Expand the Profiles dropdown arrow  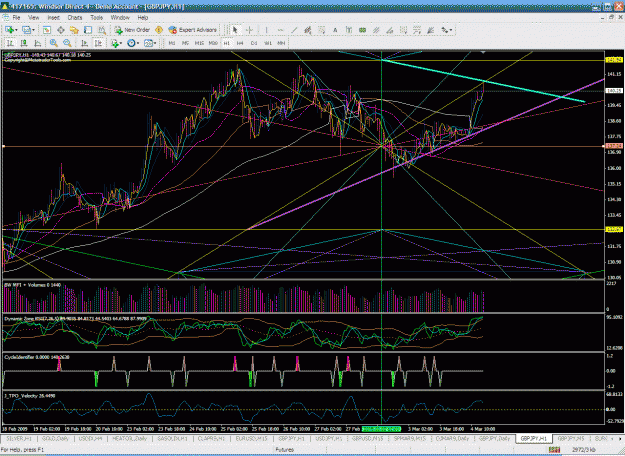point(33,30)
